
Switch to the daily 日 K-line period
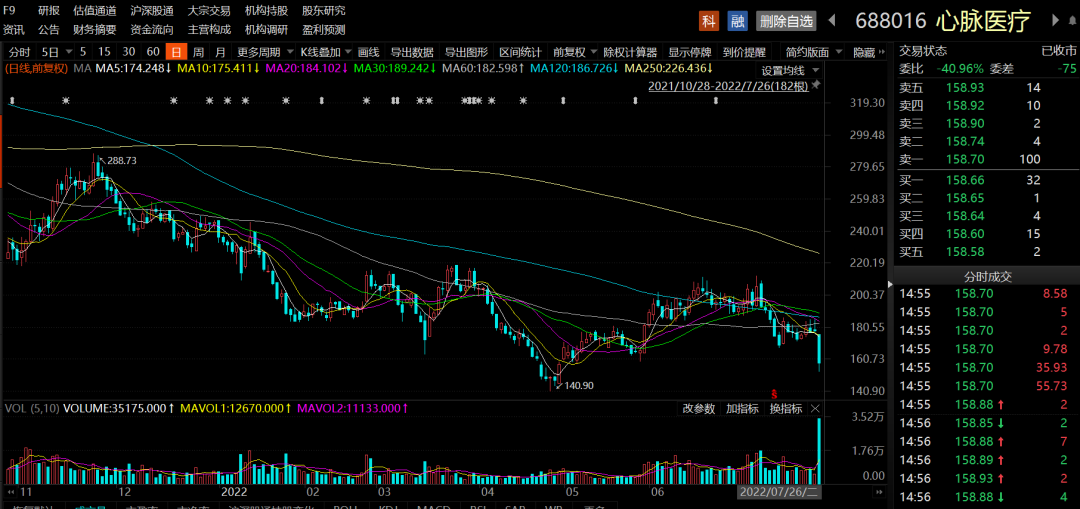pos(175,52)
